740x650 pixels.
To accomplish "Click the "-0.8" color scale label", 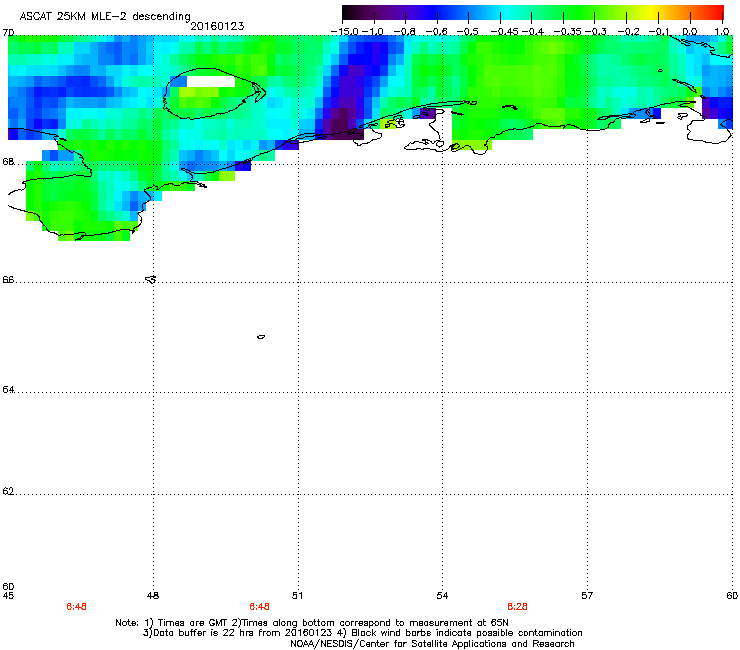I will tap(404, 32).
